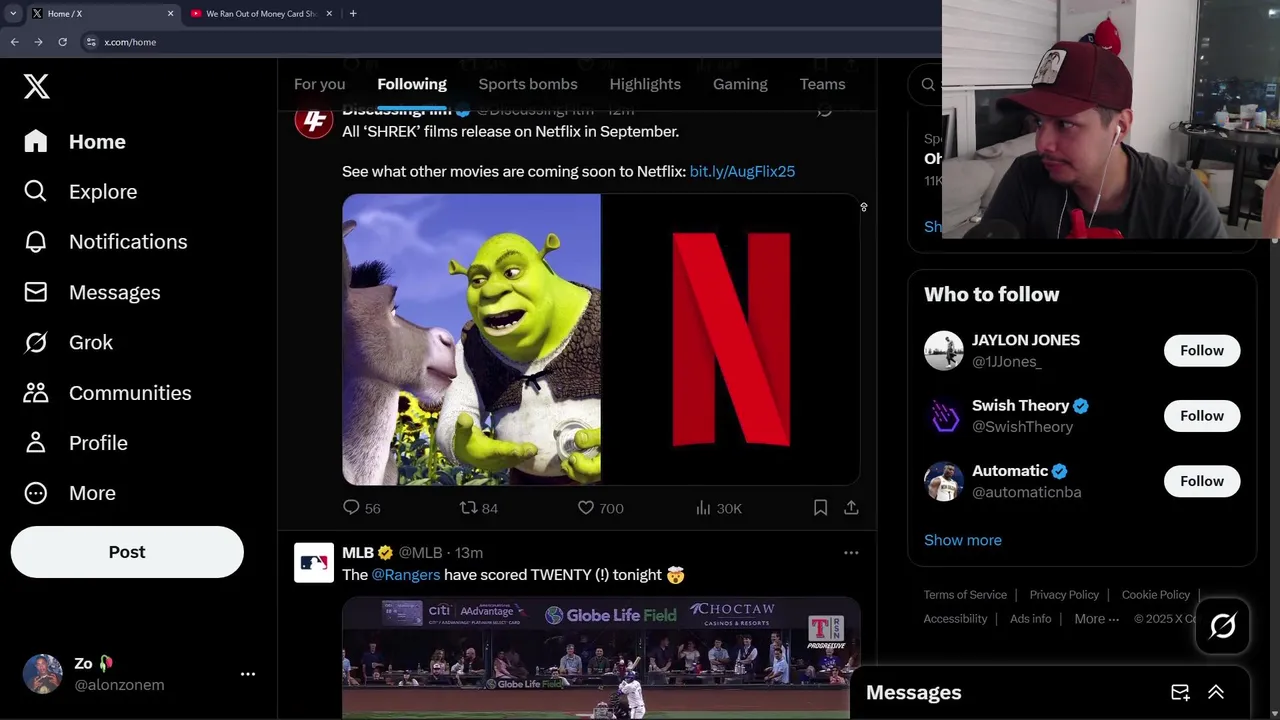This screenshot has height=720, width=1280.
Task: Open more options on MLB post
Action: click(x=851, y=552)
